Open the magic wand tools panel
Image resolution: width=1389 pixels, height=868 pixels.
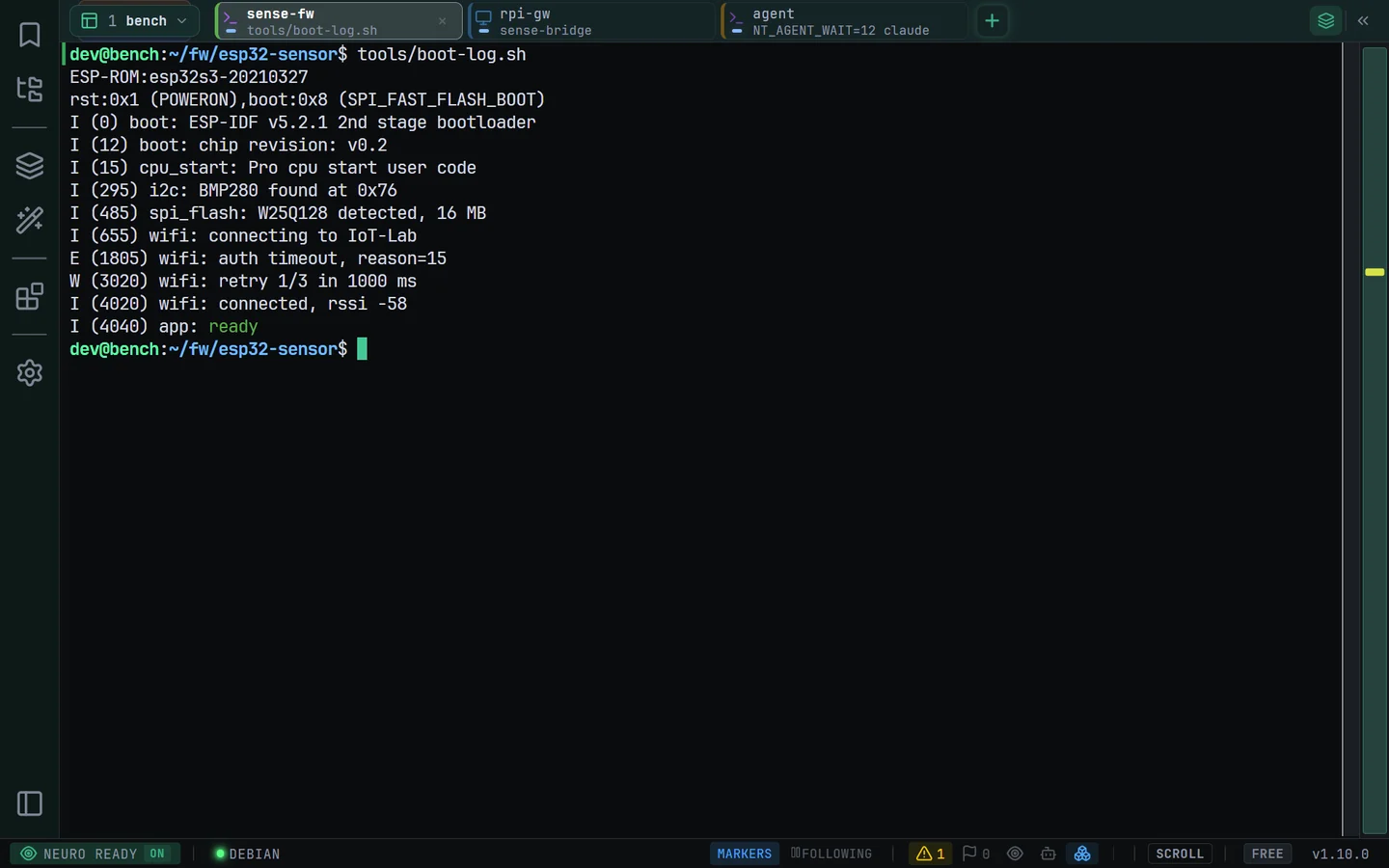click(x=30, y=220)
